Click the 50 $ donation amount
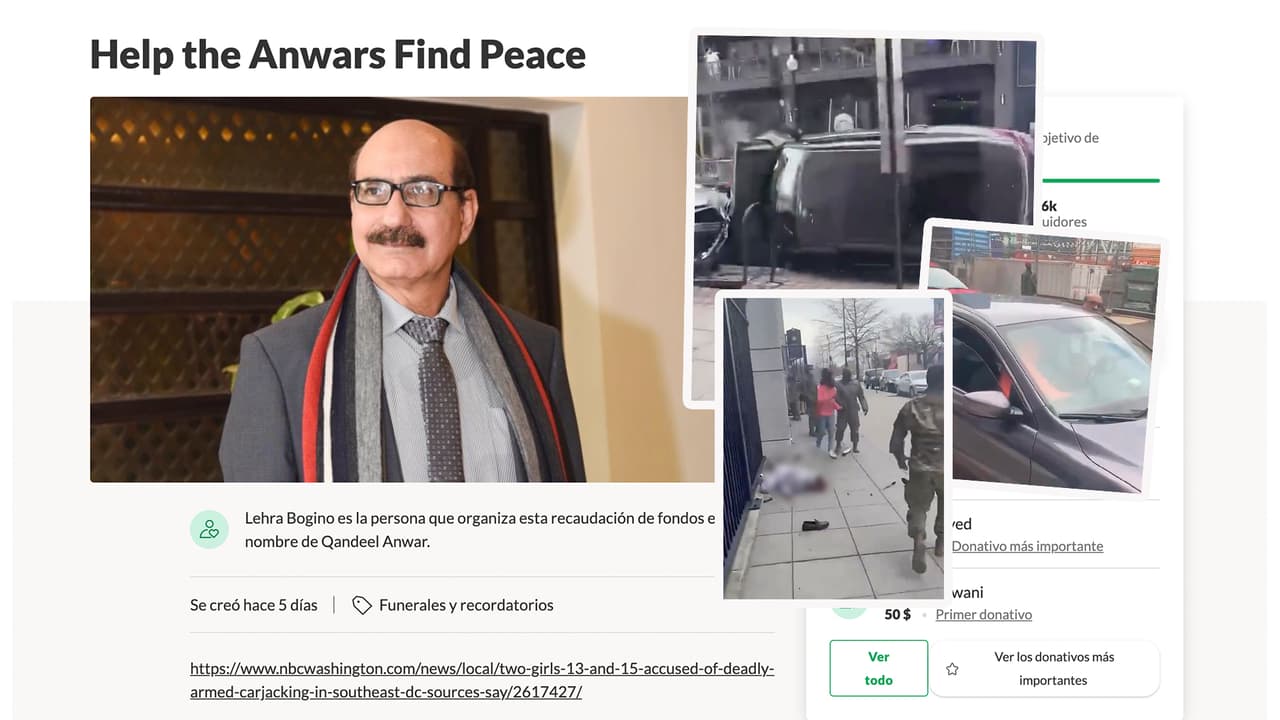1280x720 pixels. (x=898, y=614)
